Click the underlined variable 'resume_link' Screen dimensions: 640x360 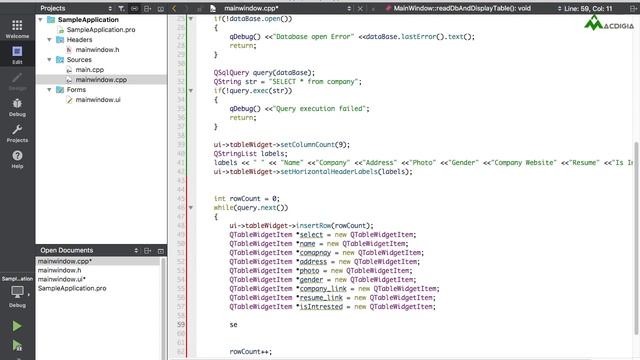pos(321,298)
